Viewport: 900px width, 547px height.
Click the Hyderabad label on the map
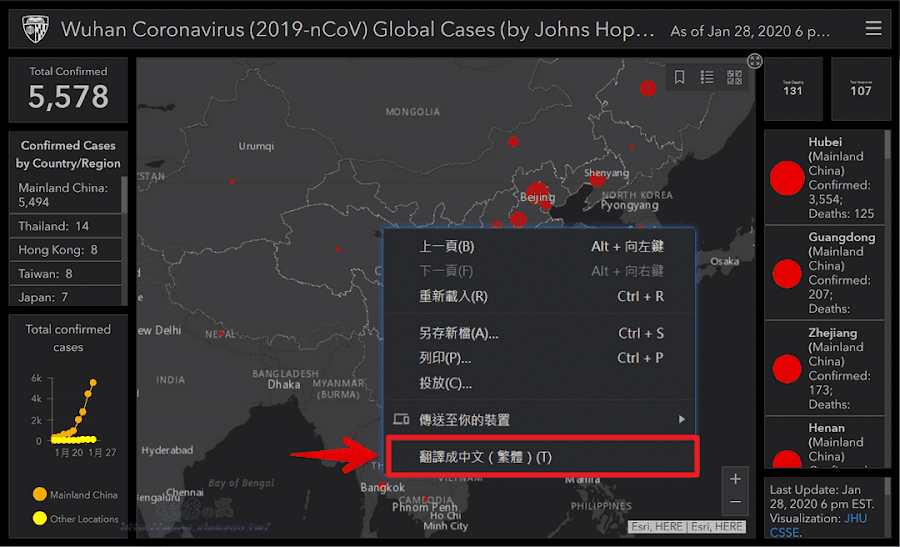pyautogui.click(x=167, y=450)
